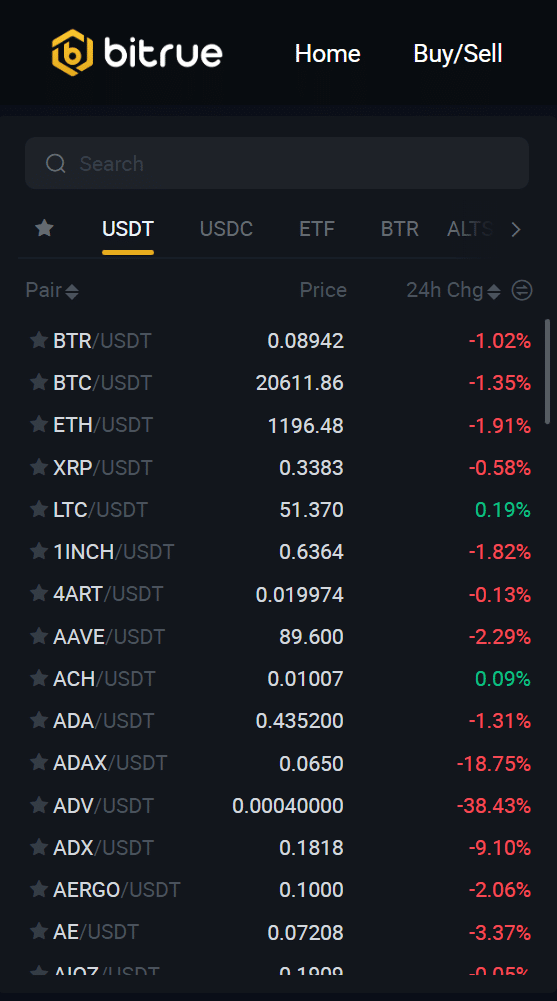Click the switch icon beside 24h Chg
The width and height of the screenshot is (557, 1001).
pyautogui.click(x=522, y=290)
